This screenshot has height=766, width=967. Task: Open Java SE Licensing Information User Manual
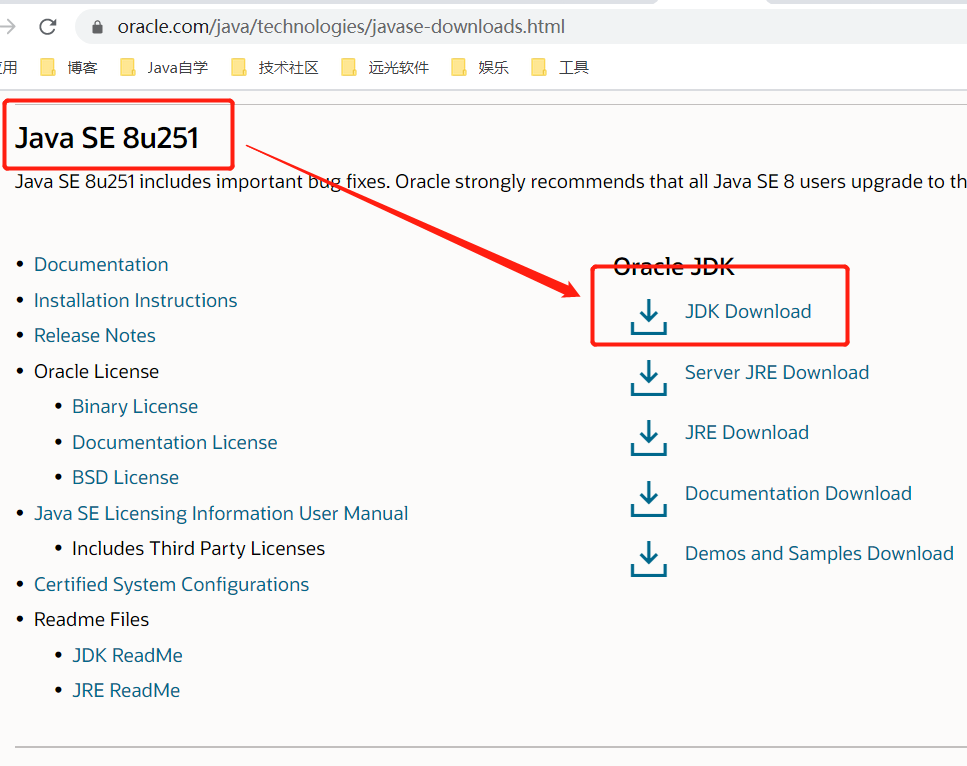click(221, 513)
